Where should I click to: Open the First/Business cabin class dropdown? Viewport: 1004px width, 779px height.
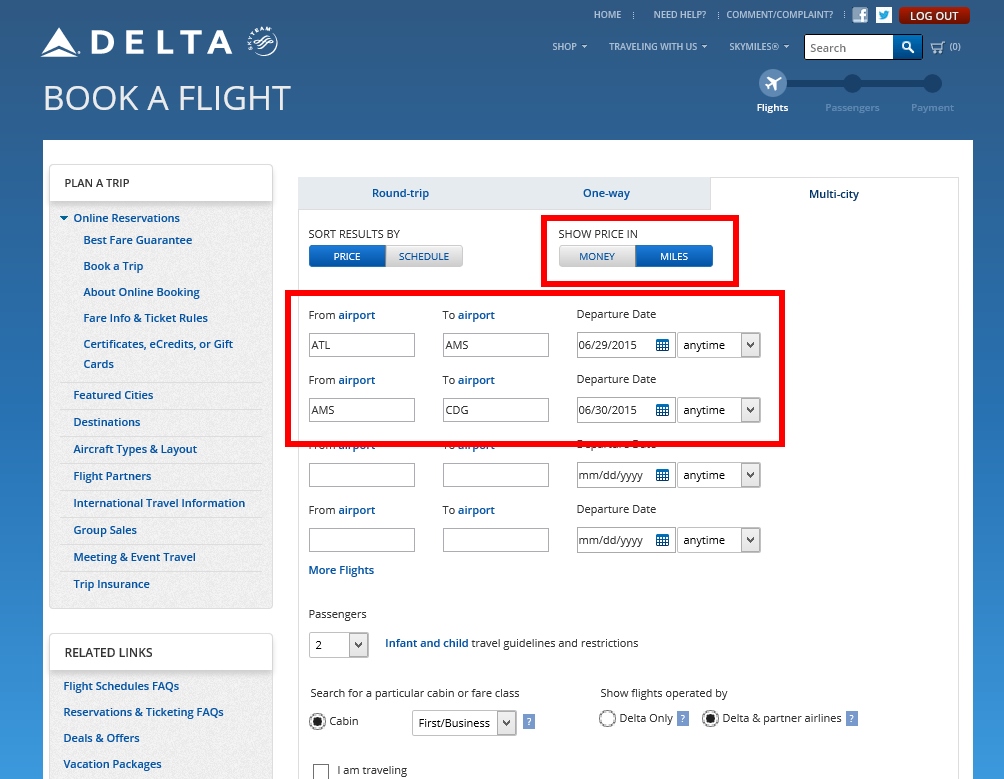(463, 722)
